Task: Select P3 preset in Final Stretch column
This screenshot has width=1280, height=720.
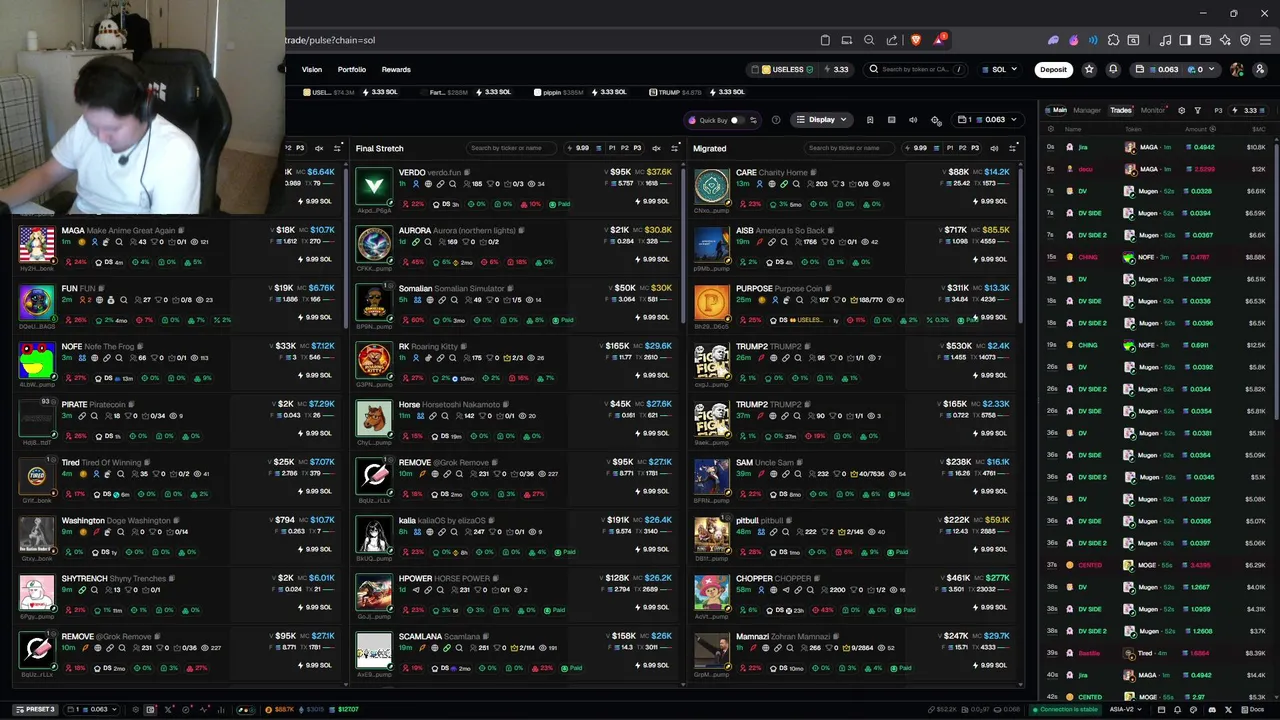Action: coord(637,148)
